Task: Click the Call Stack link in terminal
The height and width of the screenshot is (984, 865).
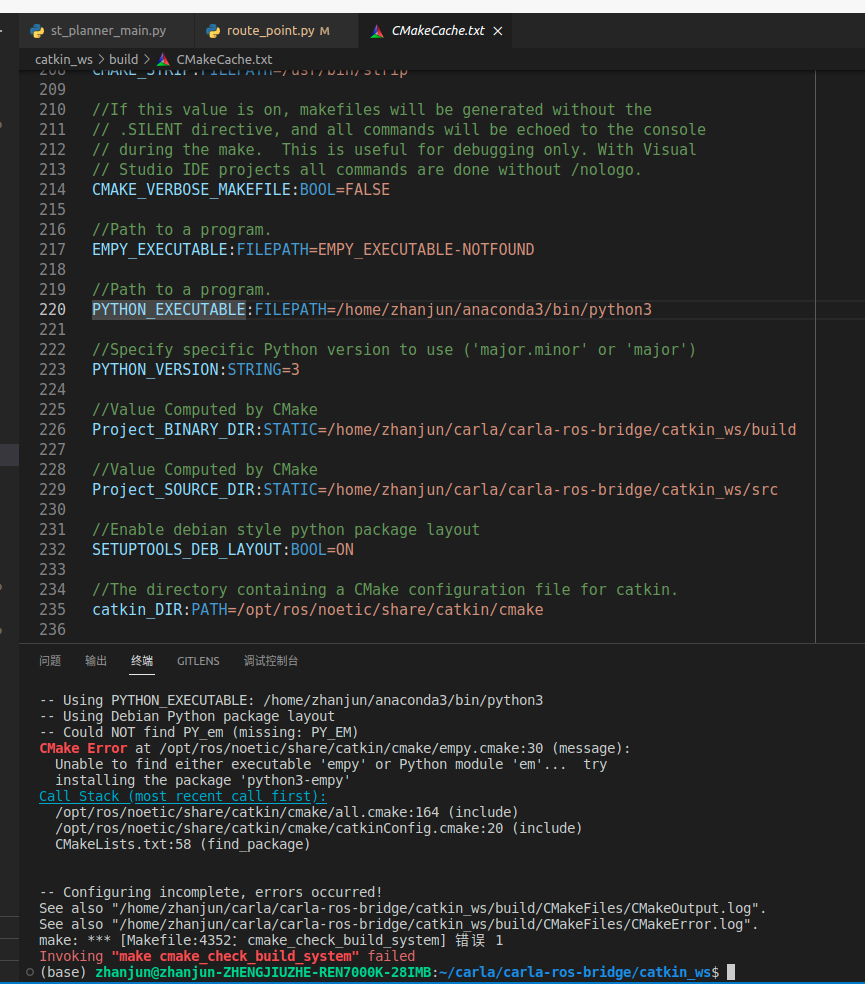Action: (182, 796)
